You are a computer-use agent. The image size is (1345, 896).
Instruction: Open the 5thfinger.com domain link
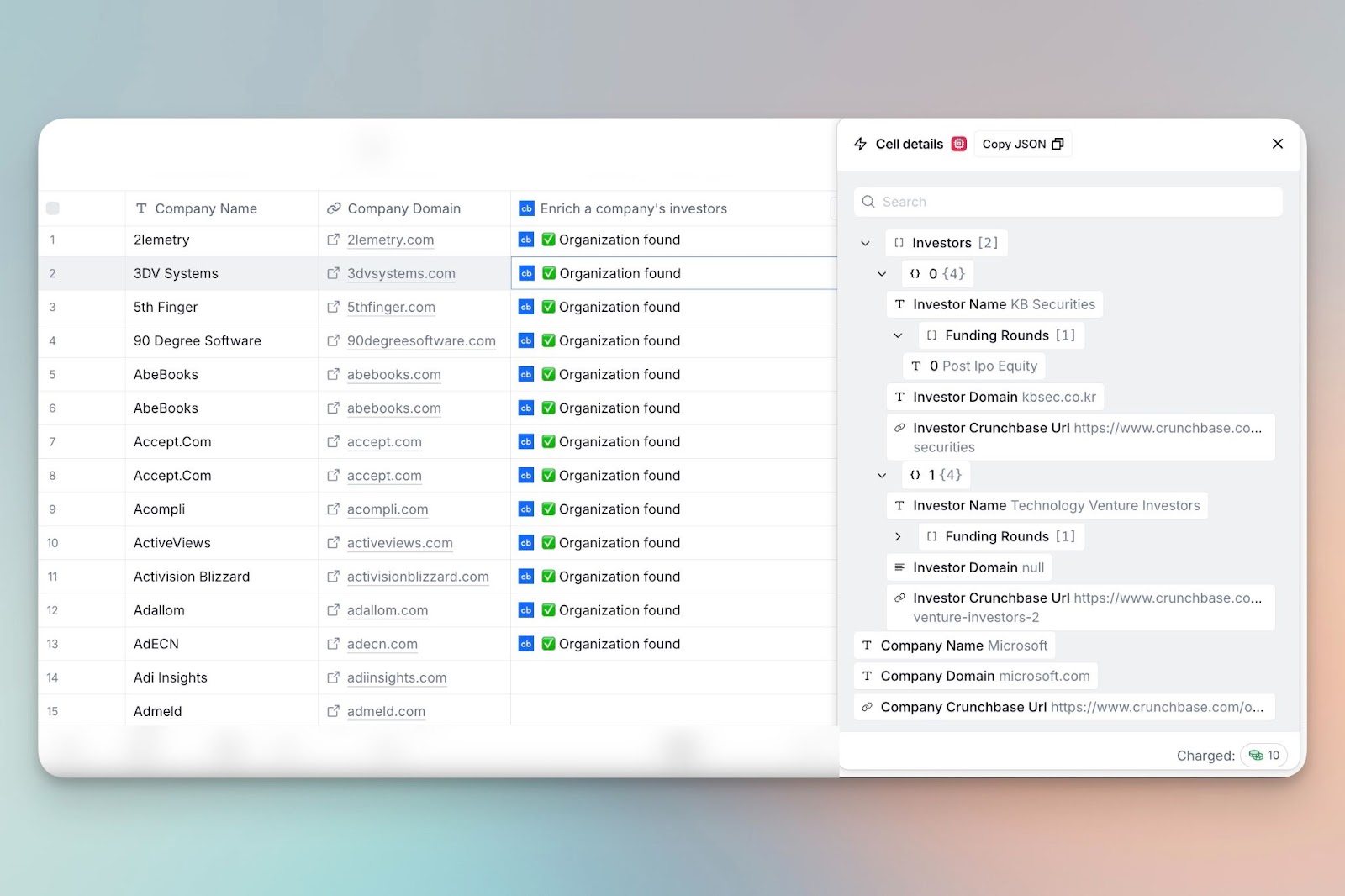click(391, 307)
